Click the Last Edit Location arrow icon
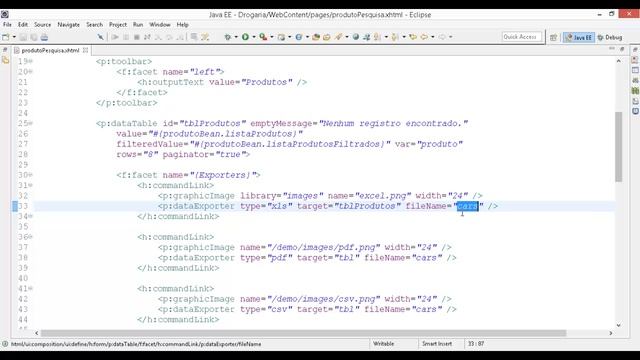 tap(413, 37)
